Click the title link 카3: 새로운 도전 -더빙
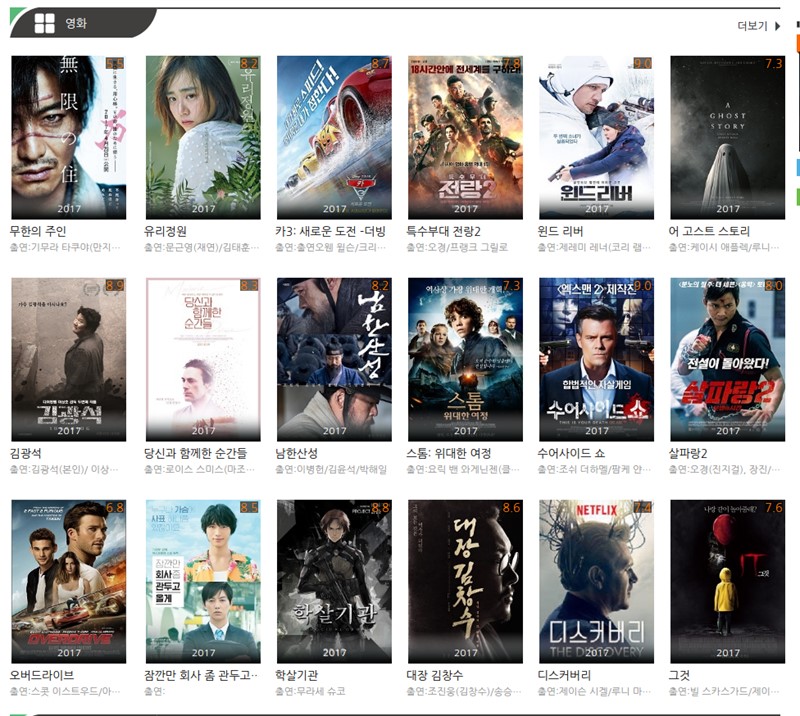The image size is (800, 716). point(331,231)
